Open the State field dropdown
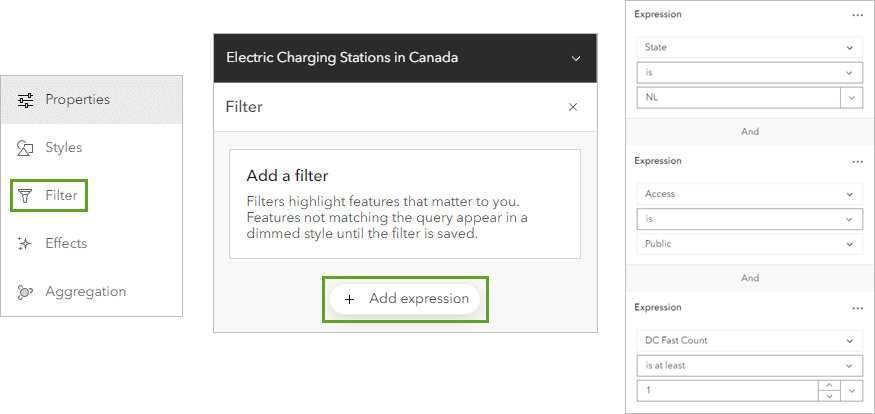 click(749, 47)
